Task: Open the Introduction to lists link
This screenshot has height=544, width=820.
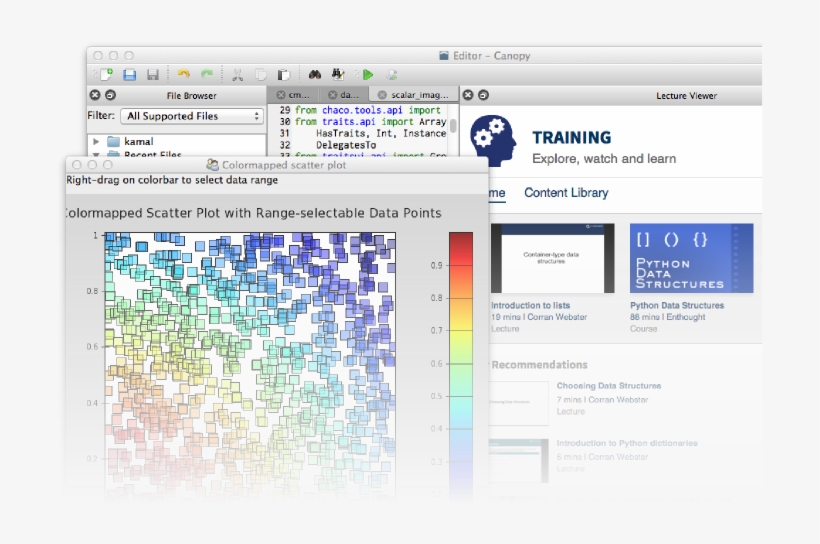Action: [x=530, y=305]
